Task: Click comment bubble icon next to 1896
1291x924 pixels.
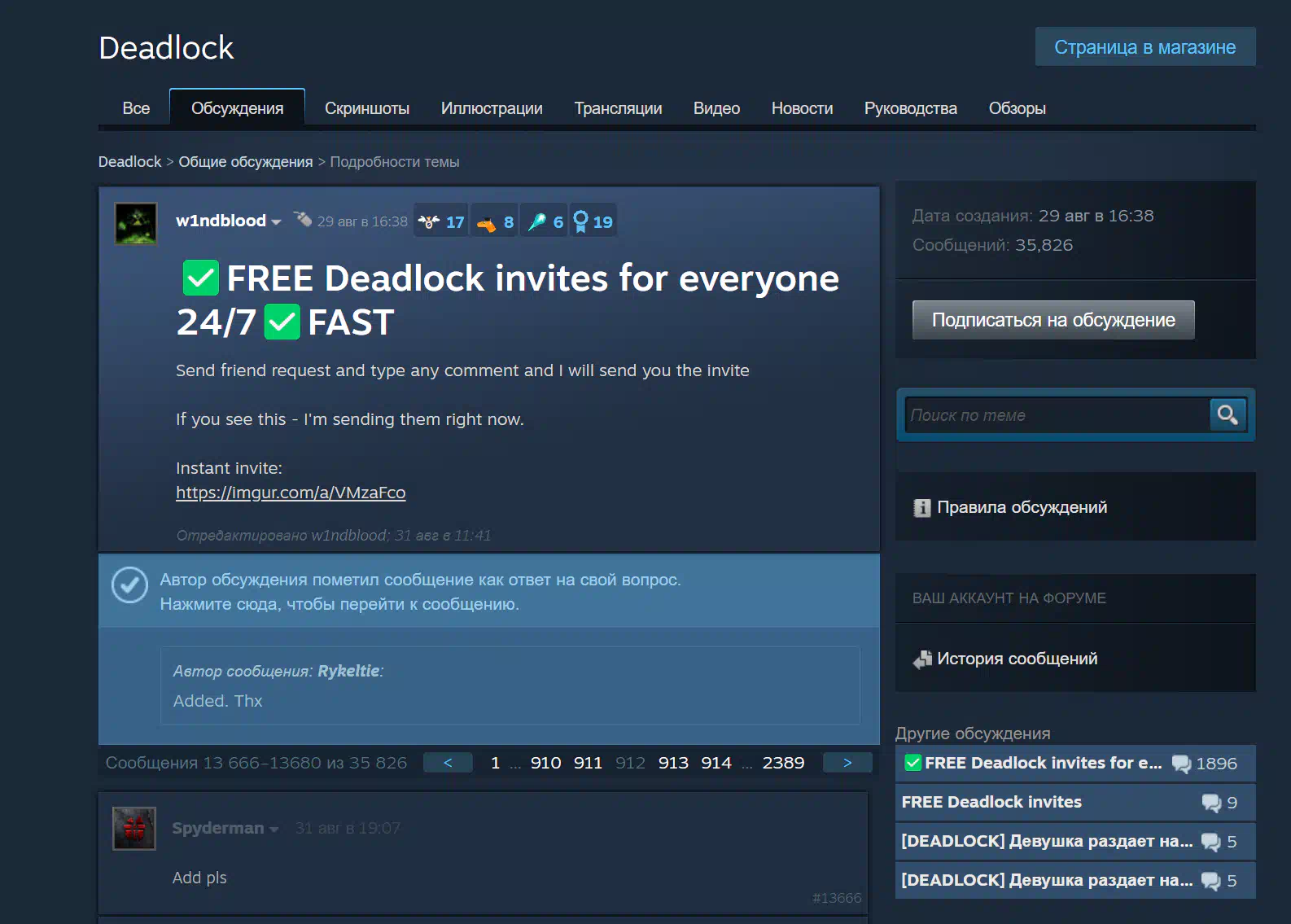Action: coord(1181,764)
